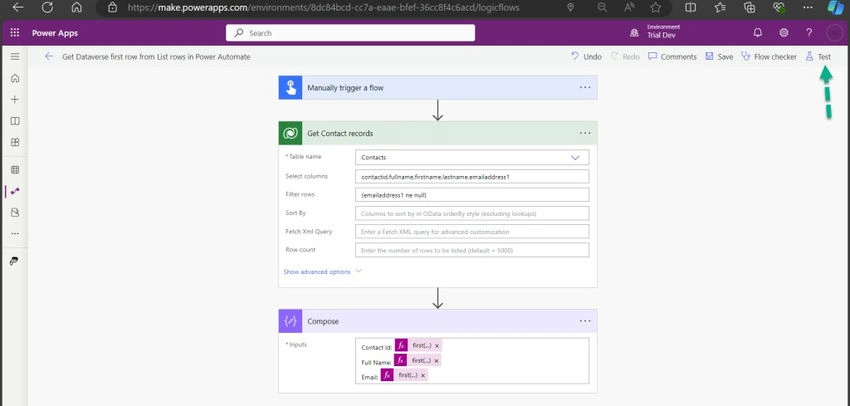Viewport: 850px width, 406px height.
Task: Click the browser zoom magnifier icon
Action: [602, 8]
